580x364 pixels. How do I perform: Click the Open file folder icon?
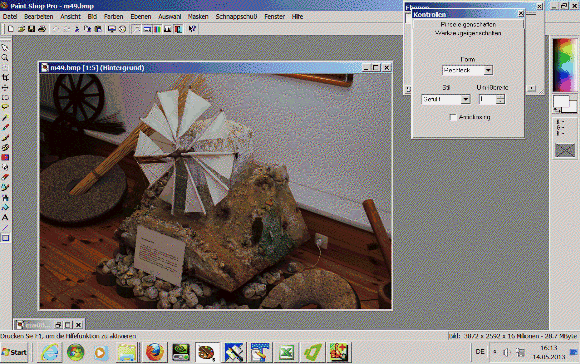point(21,29)
